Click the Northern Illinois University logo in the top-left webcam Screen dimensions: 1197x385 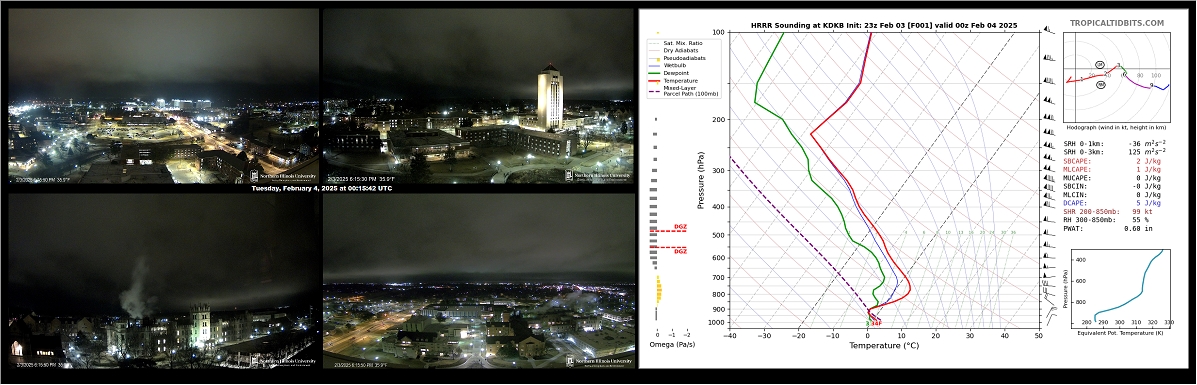(284, 175)
